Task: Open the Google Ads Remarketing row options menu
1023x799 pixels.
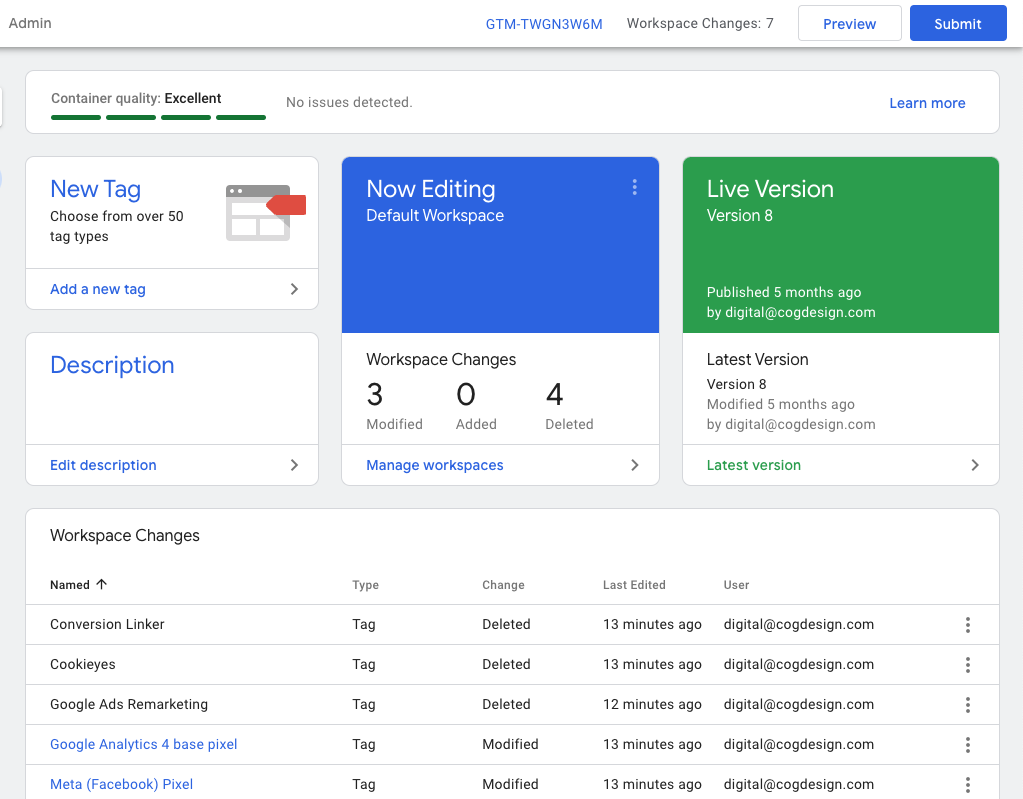Action: (968, 704)
